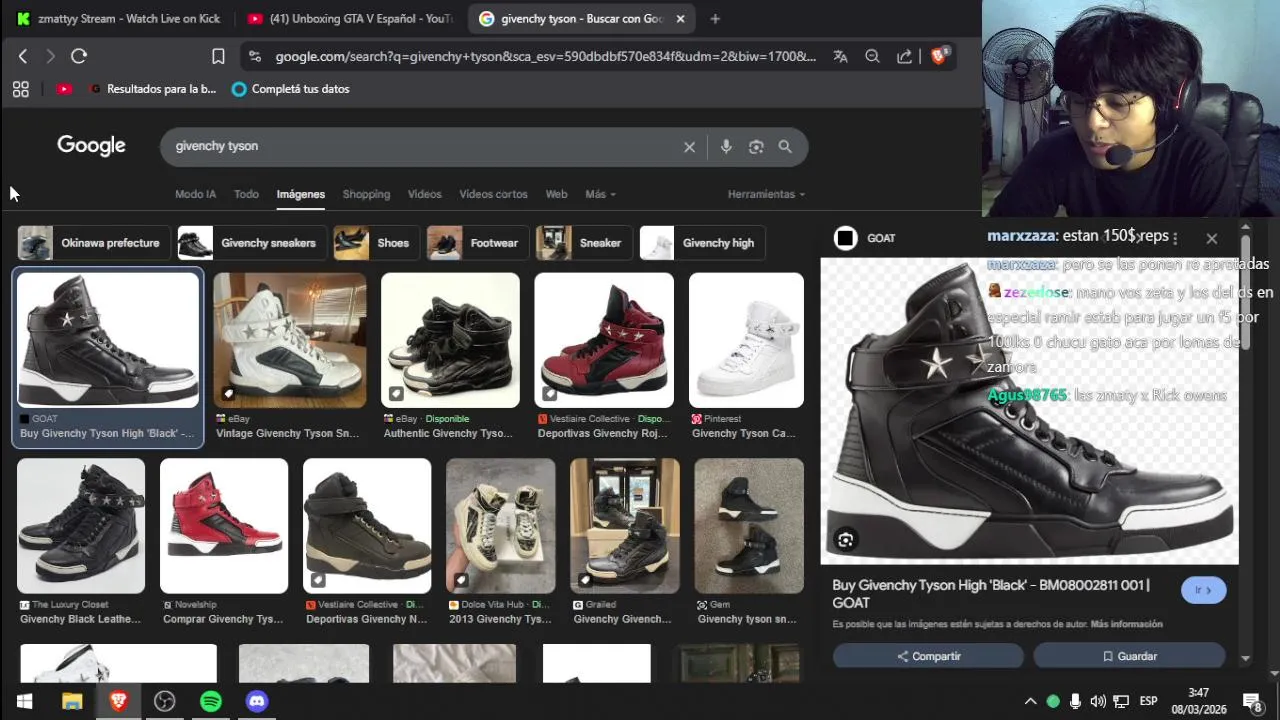Select the Videos cortos search tab

(x=493, y=194)
